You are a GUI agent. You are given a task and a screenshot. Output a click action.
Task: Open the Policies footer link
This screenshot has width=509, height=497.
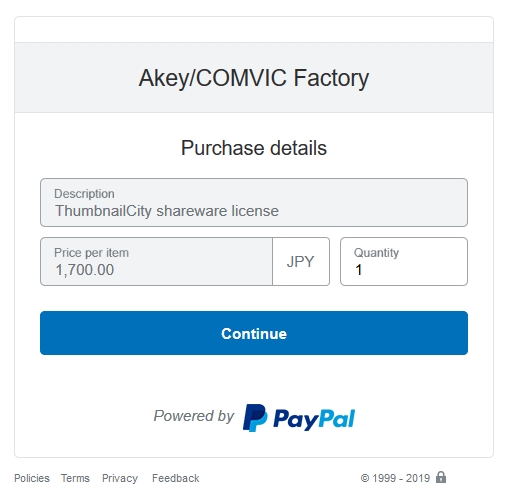32,478
